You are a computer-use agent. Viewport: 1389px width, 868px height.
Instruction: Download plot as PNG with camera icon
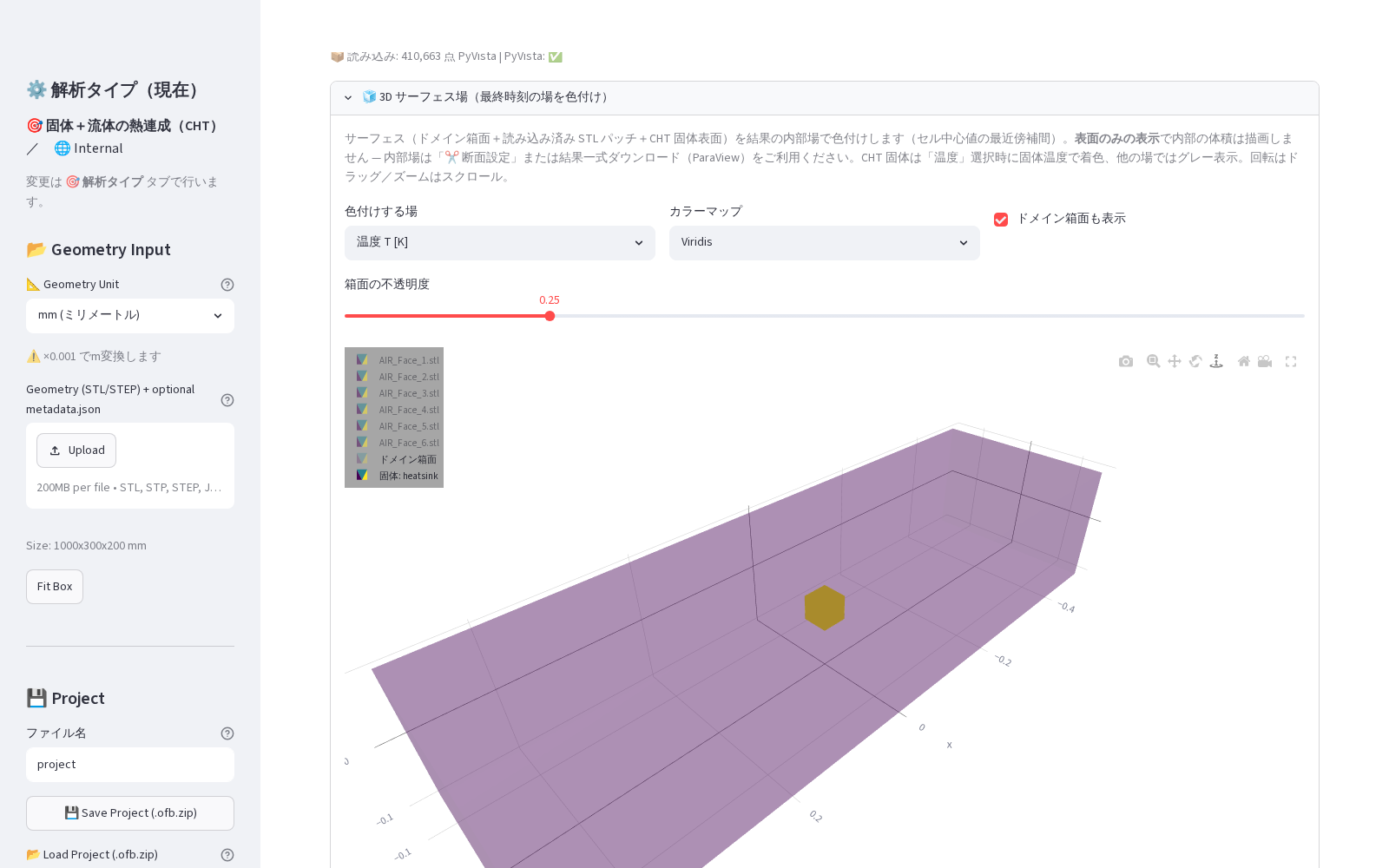coord(1126,361)
